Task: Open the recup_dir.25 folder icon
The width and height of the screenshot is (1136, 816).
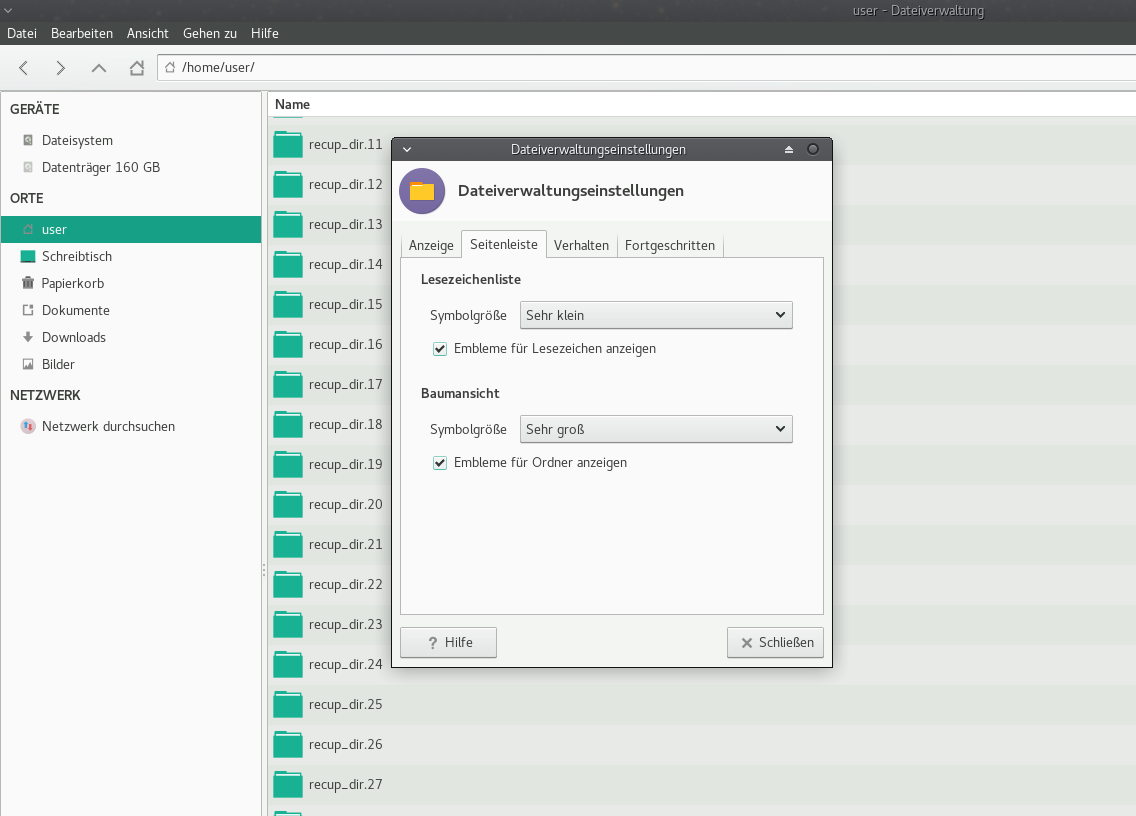Action: coord(288,704)
